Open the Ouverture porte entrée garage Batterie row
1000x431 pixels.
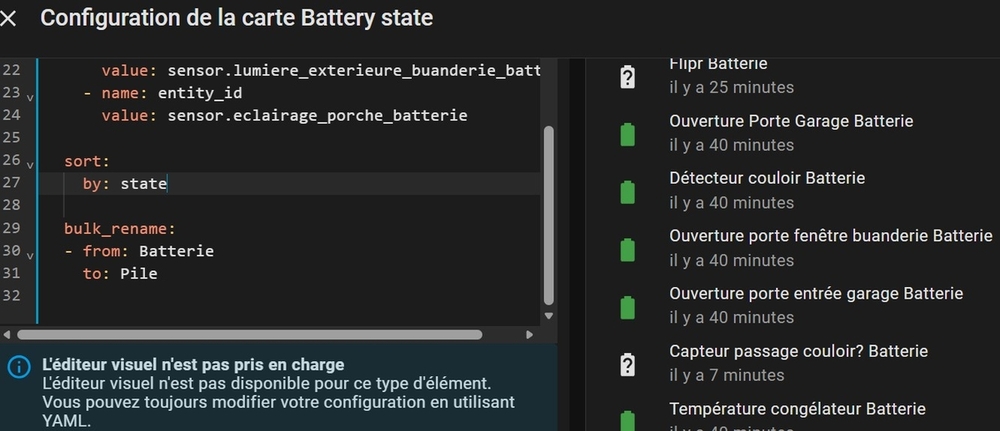tap(791, 305)
